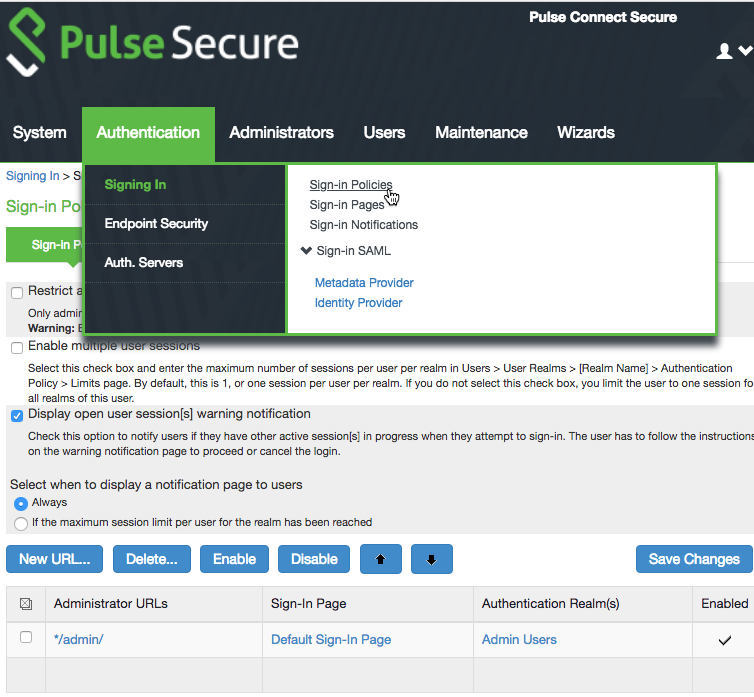Click the New URL... button
This screenshot has width=754, height=697.
point(54,559)
